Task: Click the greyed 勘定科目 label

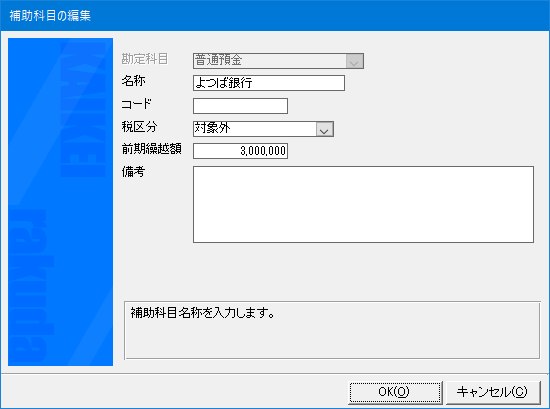Action: [x=145, y=59]
